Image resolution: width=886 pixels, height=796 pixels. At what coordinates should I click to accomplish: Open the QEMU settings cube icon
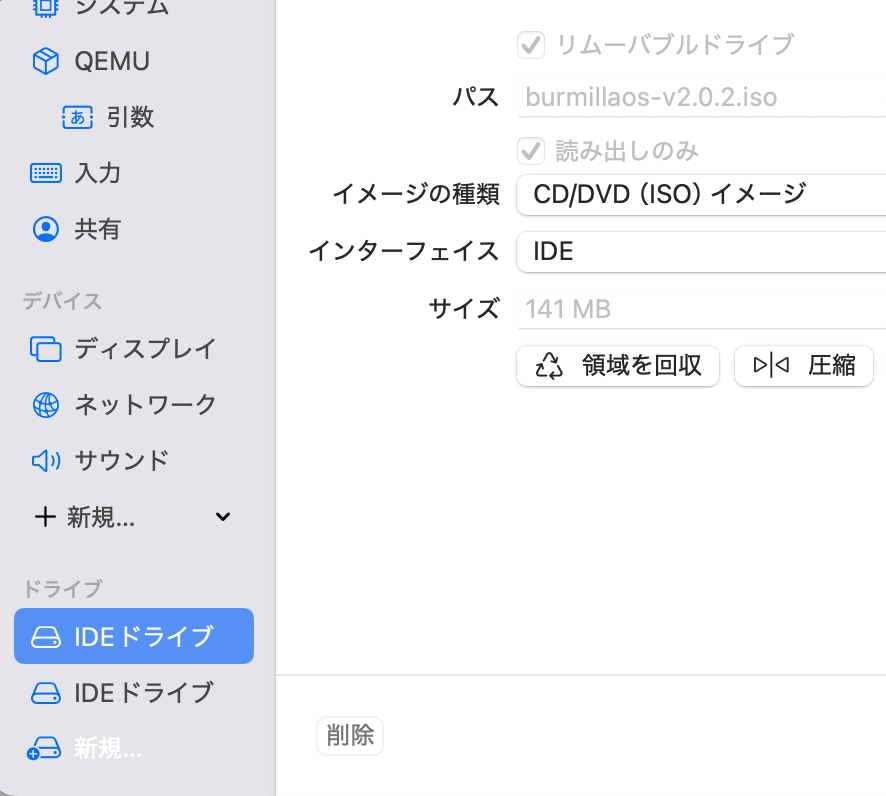pyautogui.click(x=46, y=62)
